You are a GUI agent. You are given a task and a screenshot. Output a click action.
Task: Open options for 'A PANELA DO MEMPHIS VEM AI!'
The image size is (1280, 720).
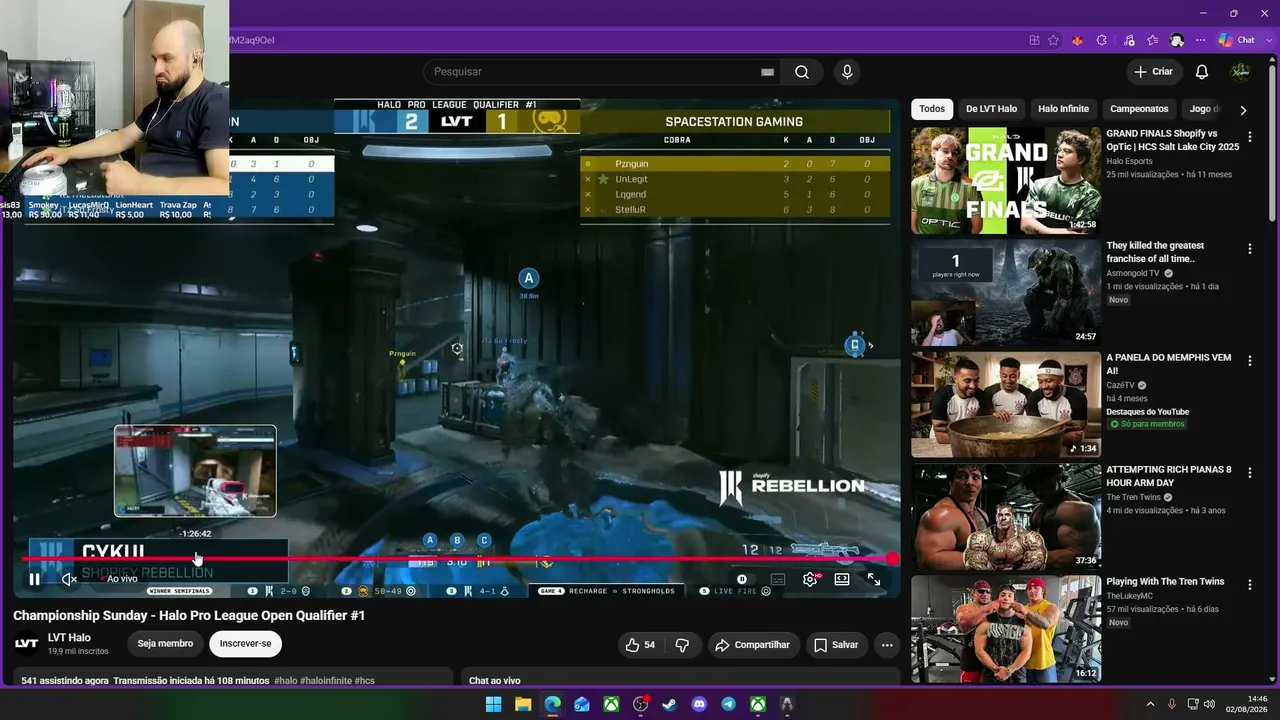pyautogui.click(x=1249, y=361)
